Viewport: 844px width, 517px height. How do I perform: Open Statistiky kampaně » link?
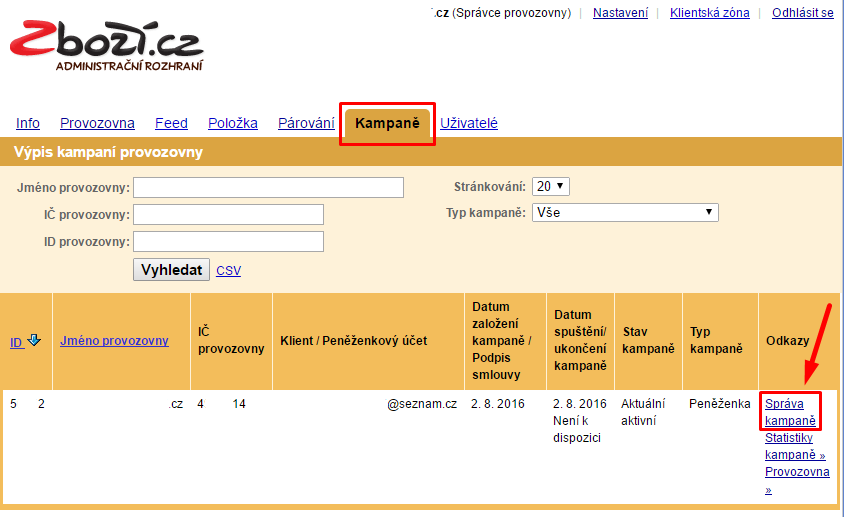click(x=795, y=446)
